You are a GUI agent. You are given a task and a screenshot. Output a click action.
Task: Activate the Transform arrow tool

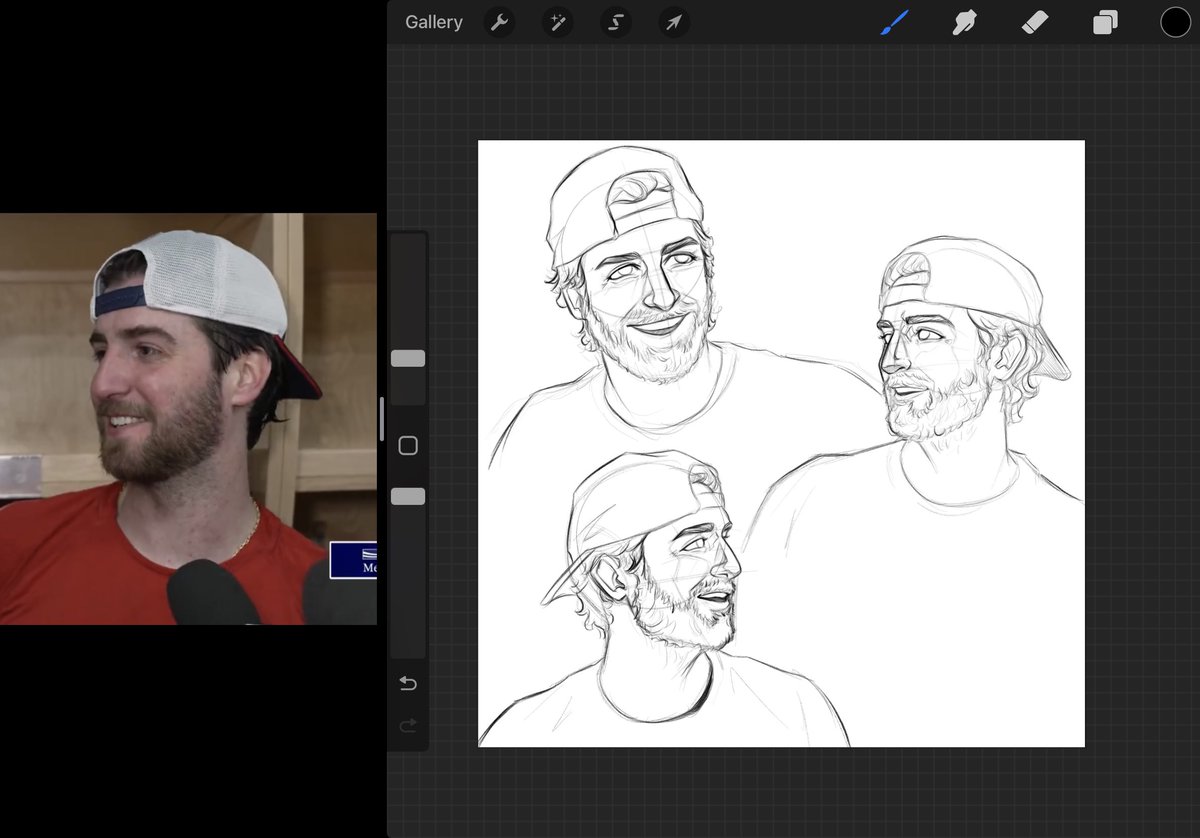pyautogui.click(x=674, y=22)
